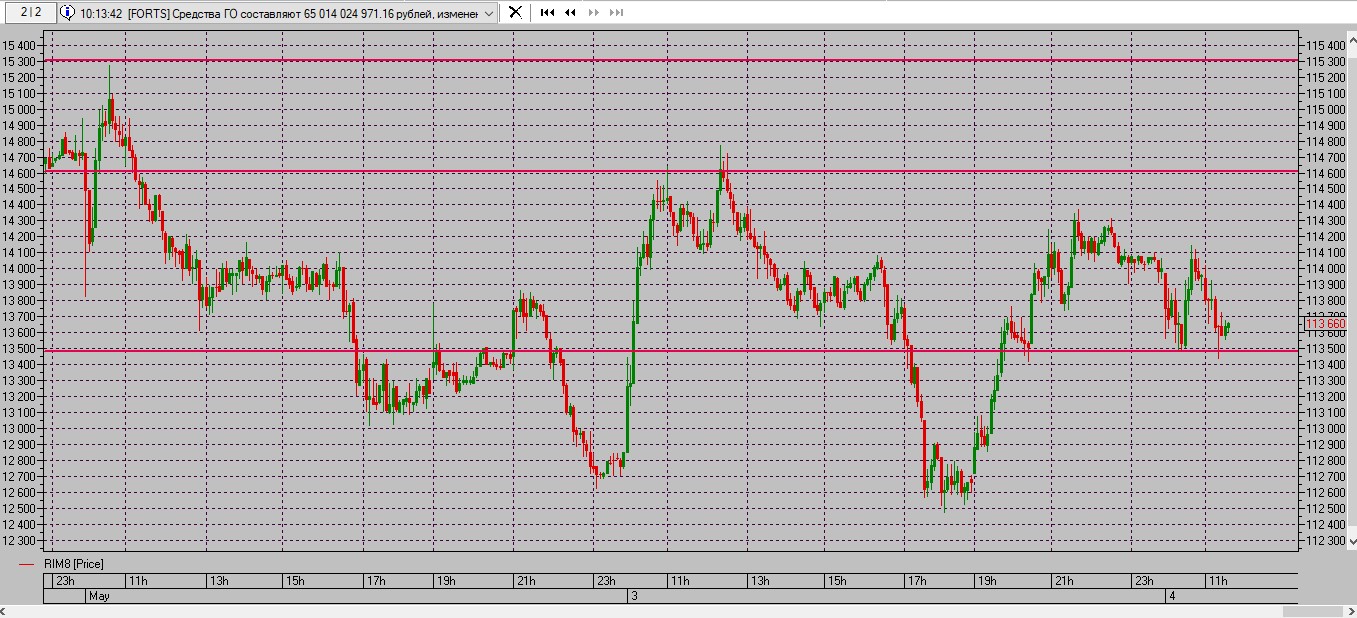Click the RIM8 [Price] legend label

74,564
